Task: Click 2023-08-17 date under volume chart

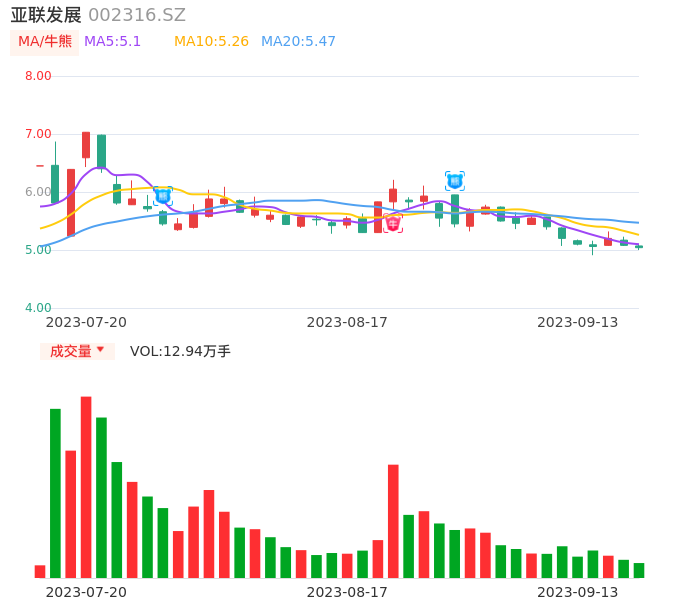Action: (x=347, y=592)
